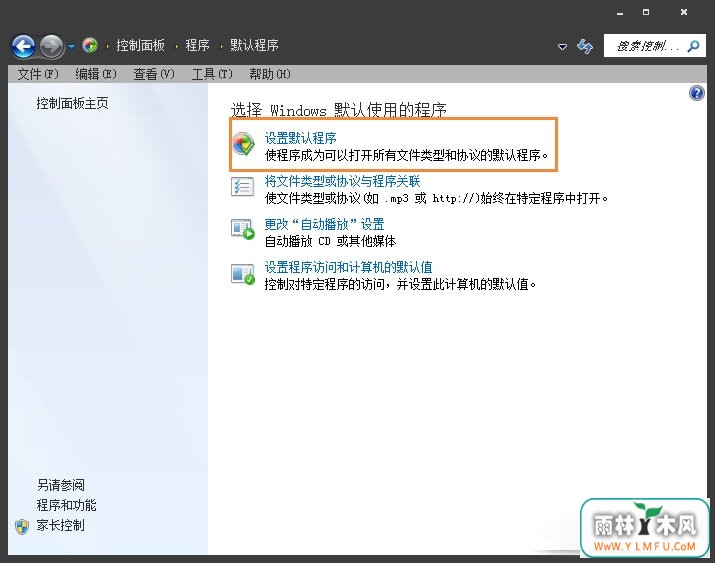Image resolution: width=715 pixels, height=563 pixels.
Task: Click the Control Panel icon in address bar
Action: click(90, 45)
